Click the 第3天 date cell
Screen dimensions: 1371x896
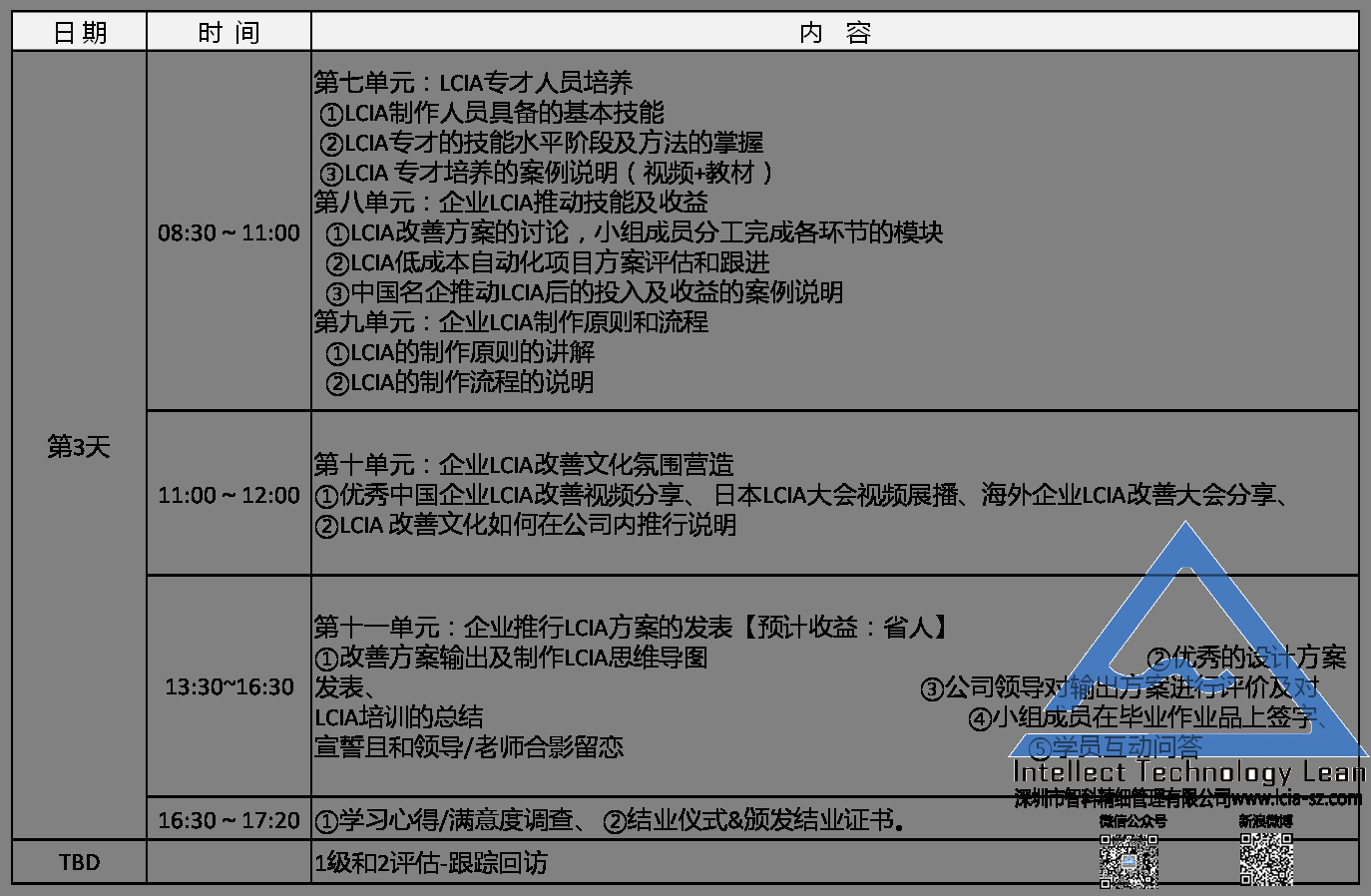pyautogui.click(x=79, y=446)
